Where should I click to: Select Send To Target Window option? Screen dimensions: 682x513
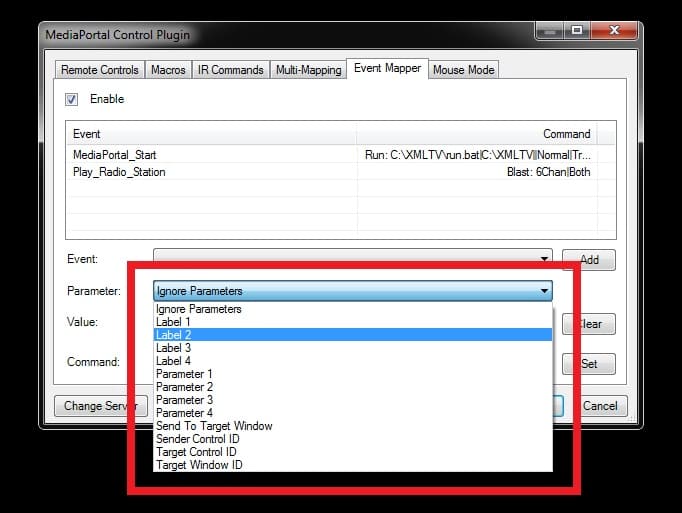click(214, 426)
